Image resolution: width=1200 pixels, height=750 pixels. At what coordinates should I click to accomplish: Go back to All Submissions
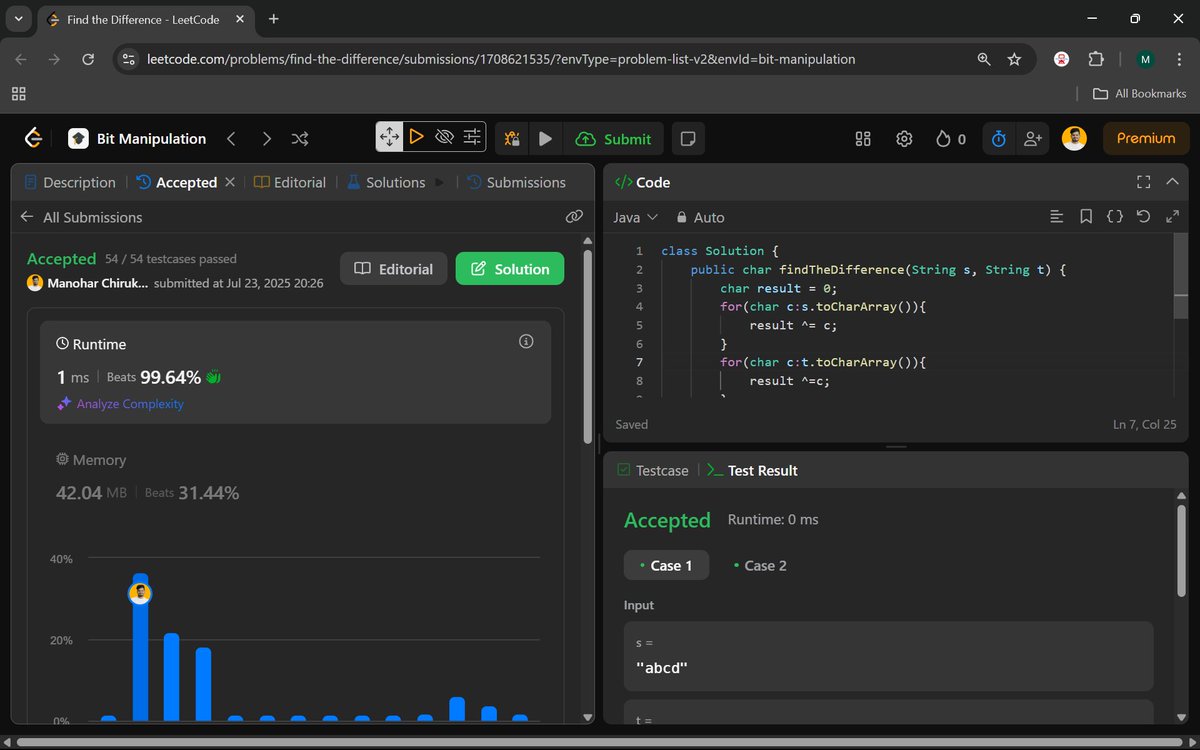[x=81, y=217]
